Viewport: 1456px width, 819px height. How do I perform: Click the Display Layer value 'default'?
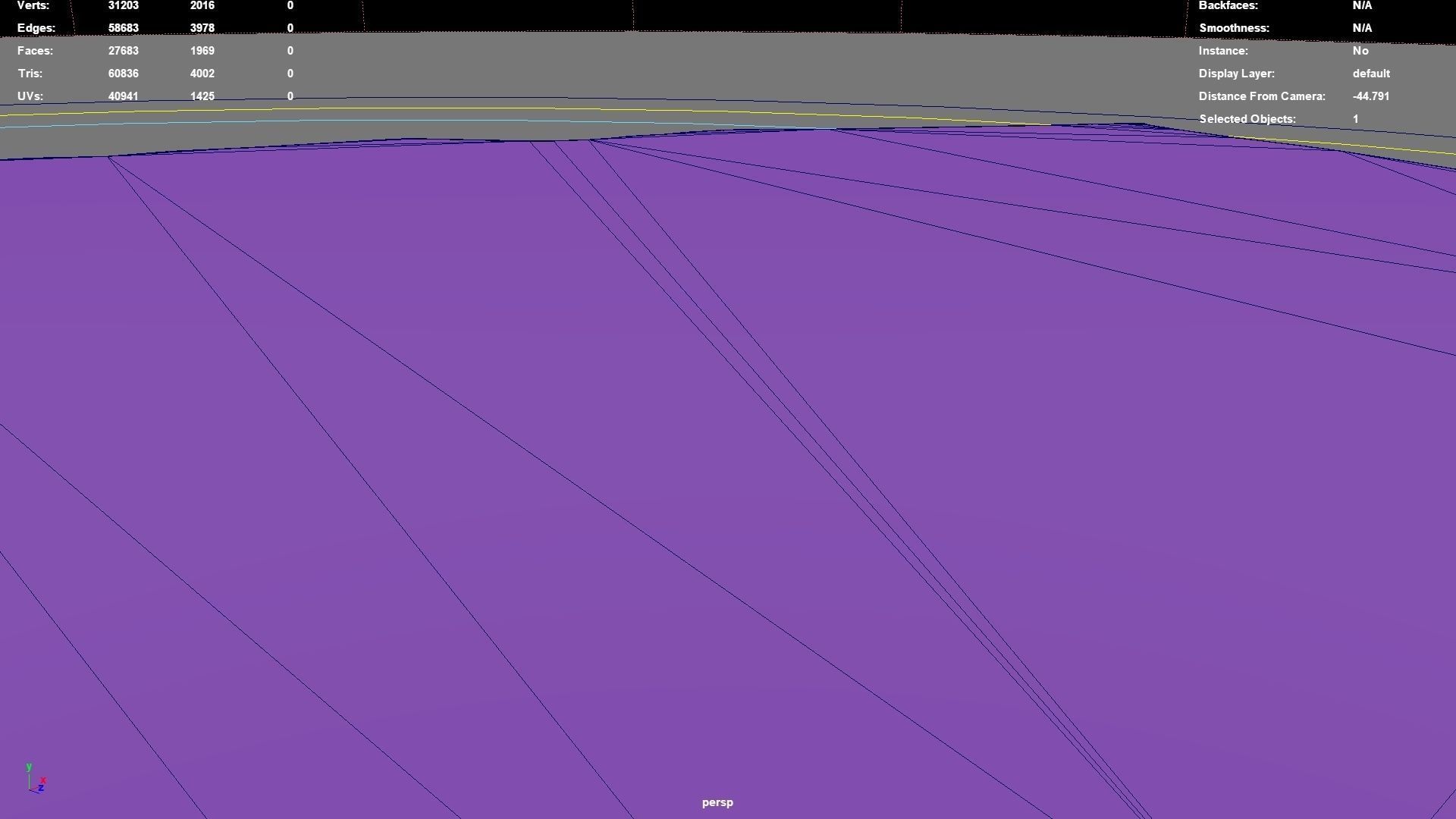coord(1370,74)
